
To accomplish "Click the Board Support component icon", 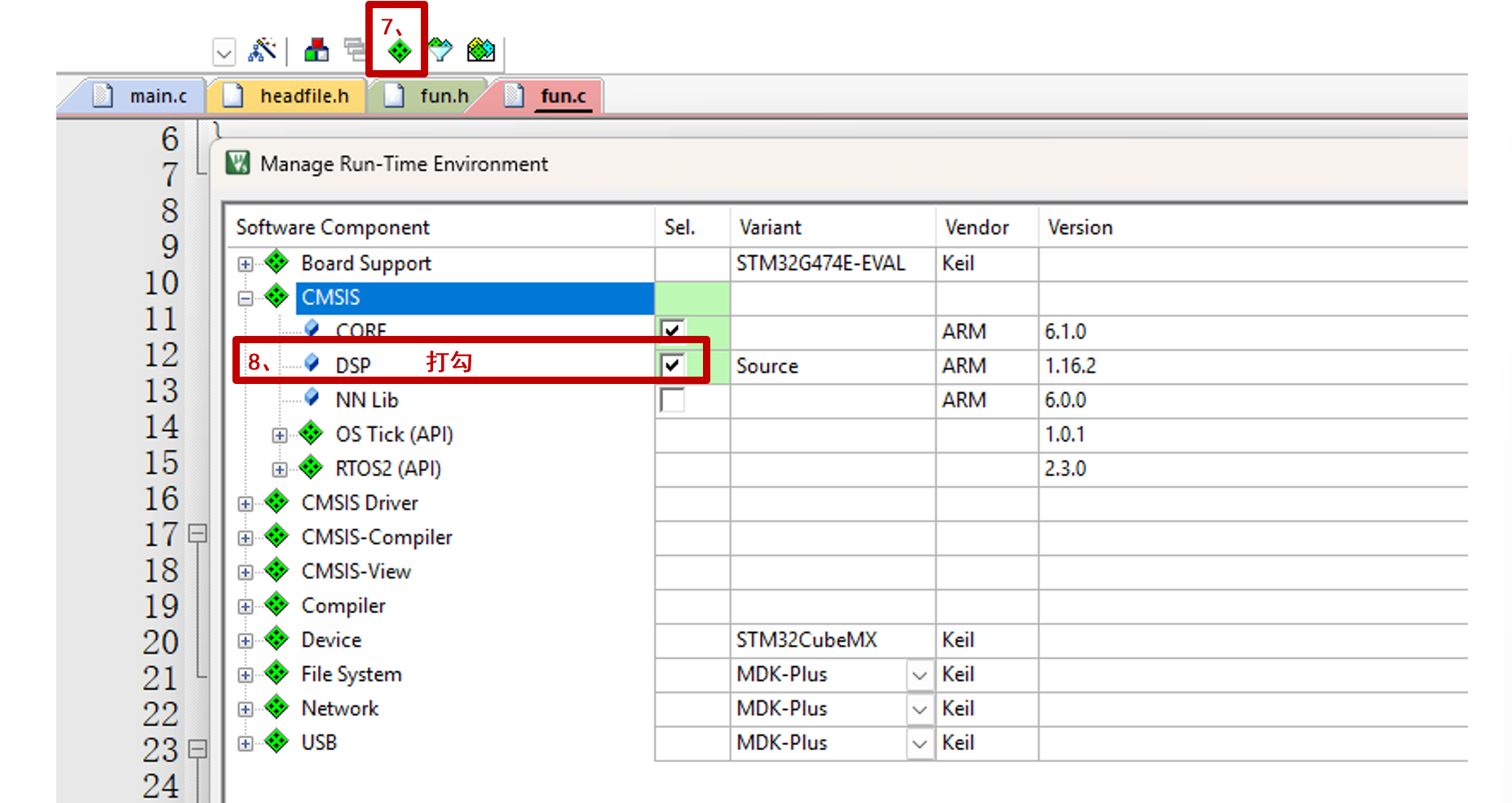I will coord(276,263).
